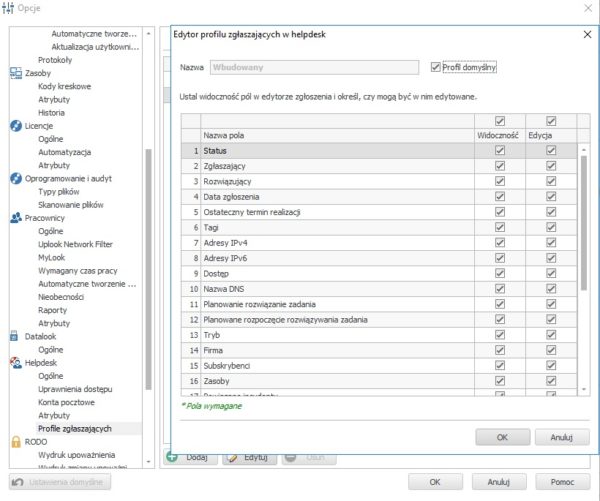Click OK in the profile editor dialog
The height and width of the screenshot is (501, 600).
click(x=502, y=437)
